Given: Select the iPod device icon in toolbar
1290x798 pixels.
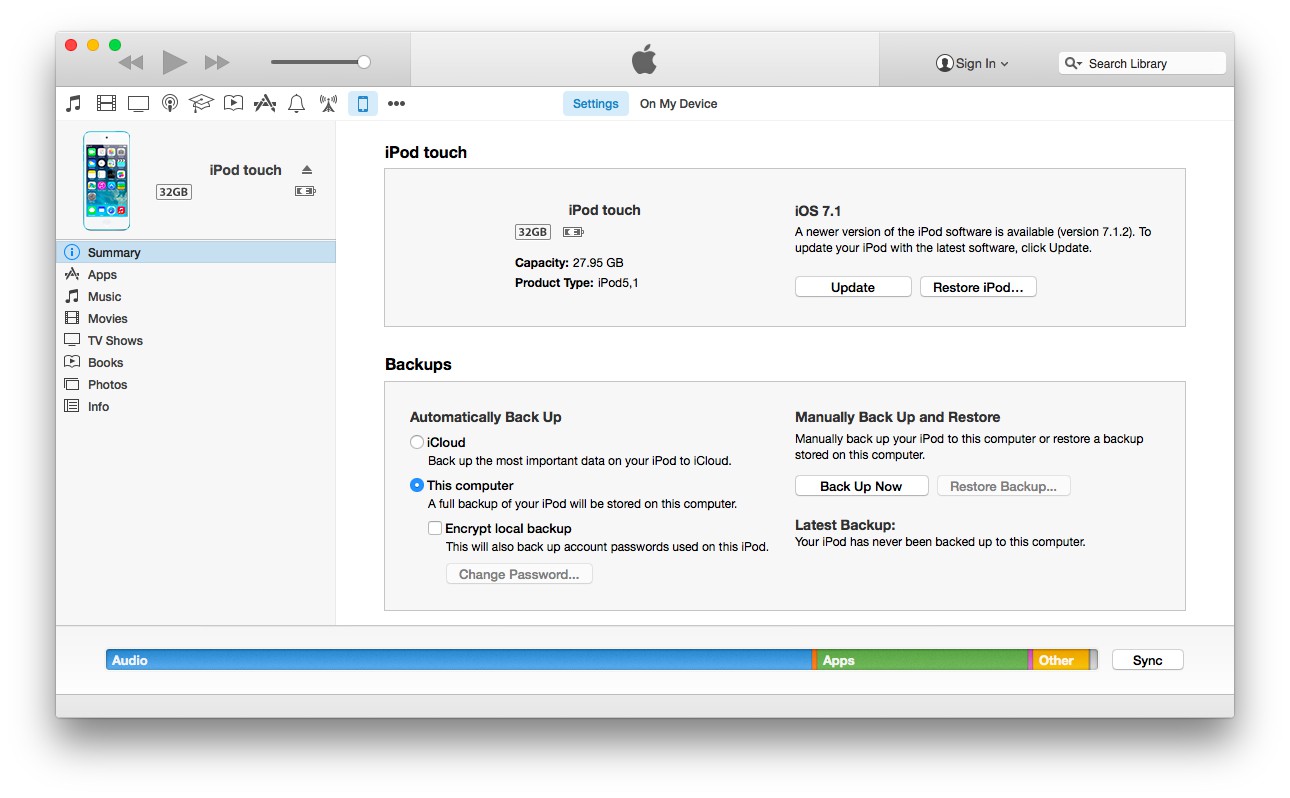Looking at the screenshot, I should [363, 103].
